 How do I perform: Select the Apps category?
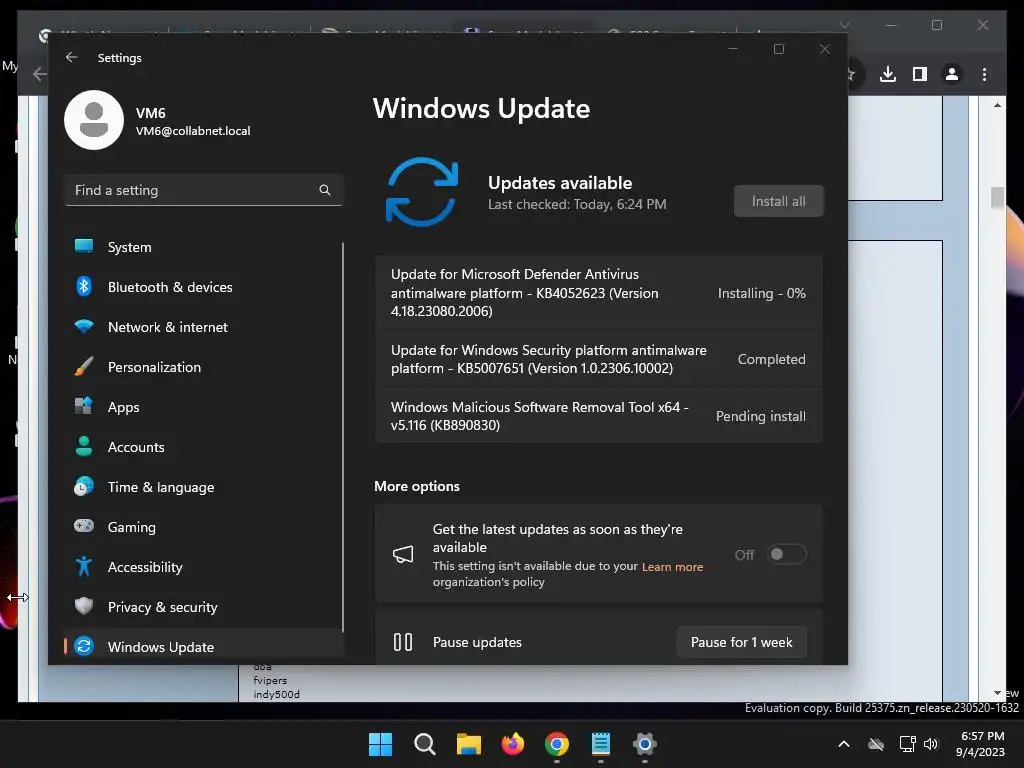203,407
